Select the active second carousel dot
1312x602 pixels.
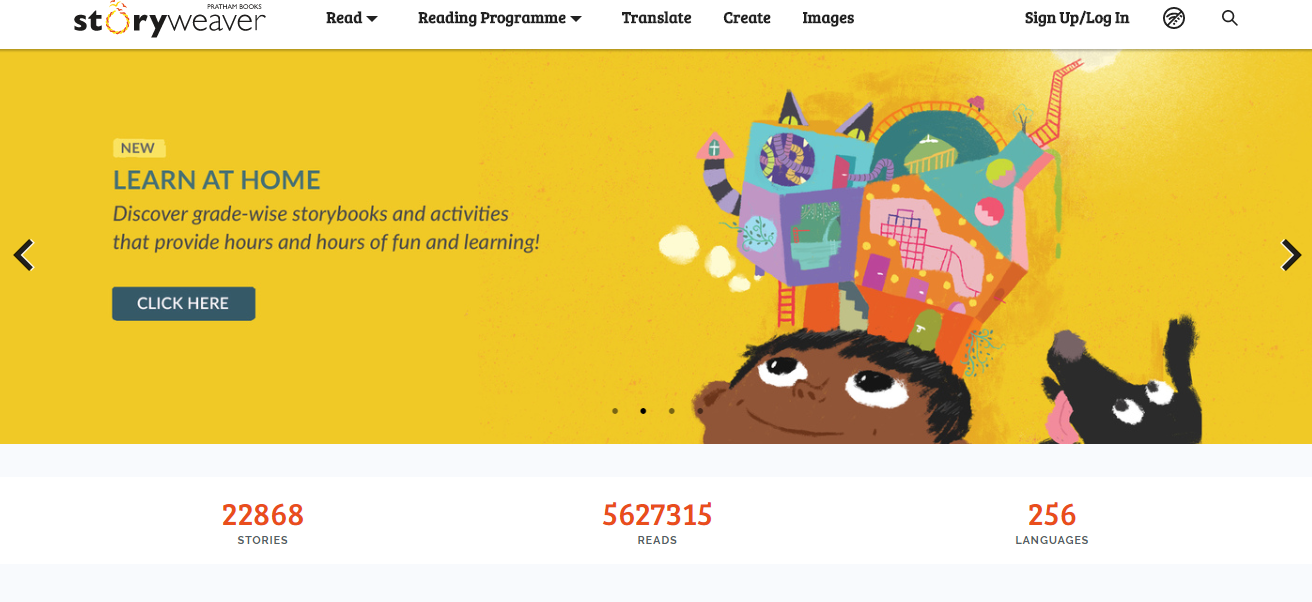[643, 411]
